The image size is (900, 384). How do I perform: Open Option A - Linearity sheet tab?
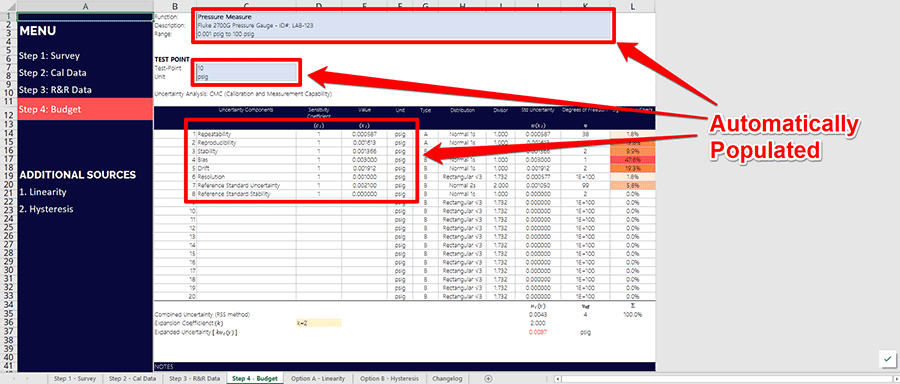point(317,379)
